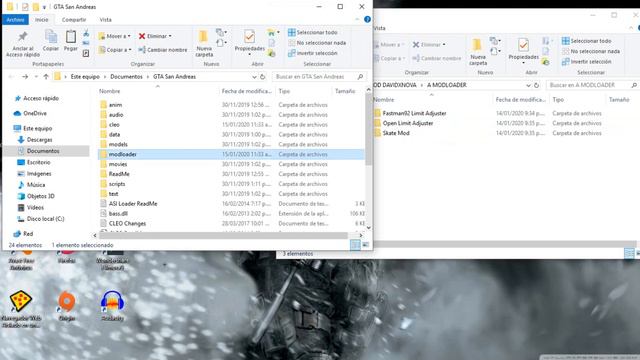The image size is (640, 360).
Task: Switch to the Vista ribbon tab
Action: 105,20
